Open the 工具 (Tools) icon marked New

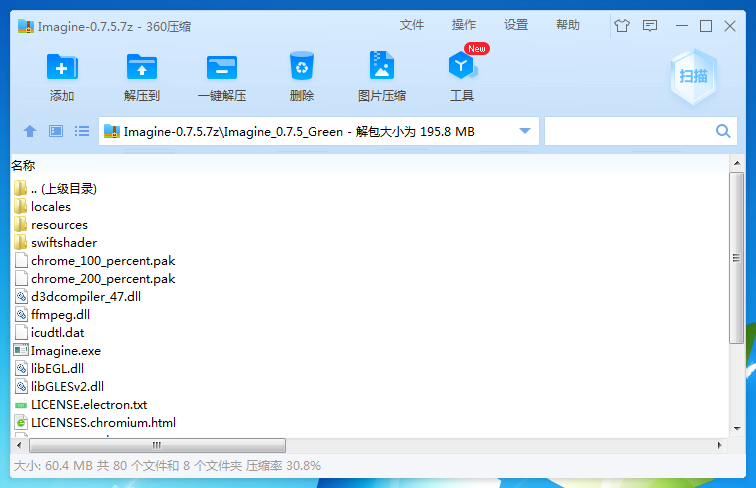(x=462, y=66)
